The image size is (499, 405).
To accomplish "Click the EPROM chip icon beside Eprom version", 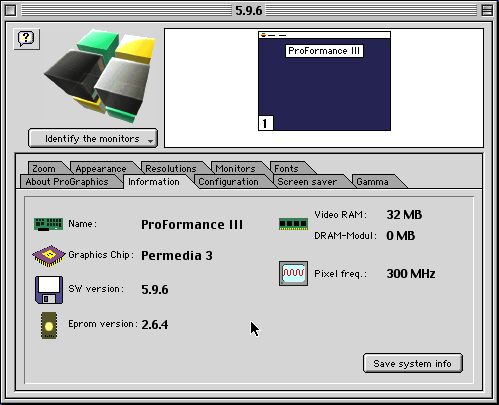I will (49, 325).
